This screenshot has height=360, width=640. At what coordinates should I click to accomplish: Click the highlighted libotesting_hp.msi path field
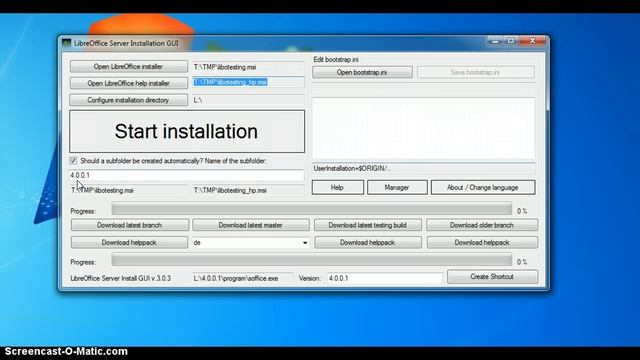click(248, 82)
